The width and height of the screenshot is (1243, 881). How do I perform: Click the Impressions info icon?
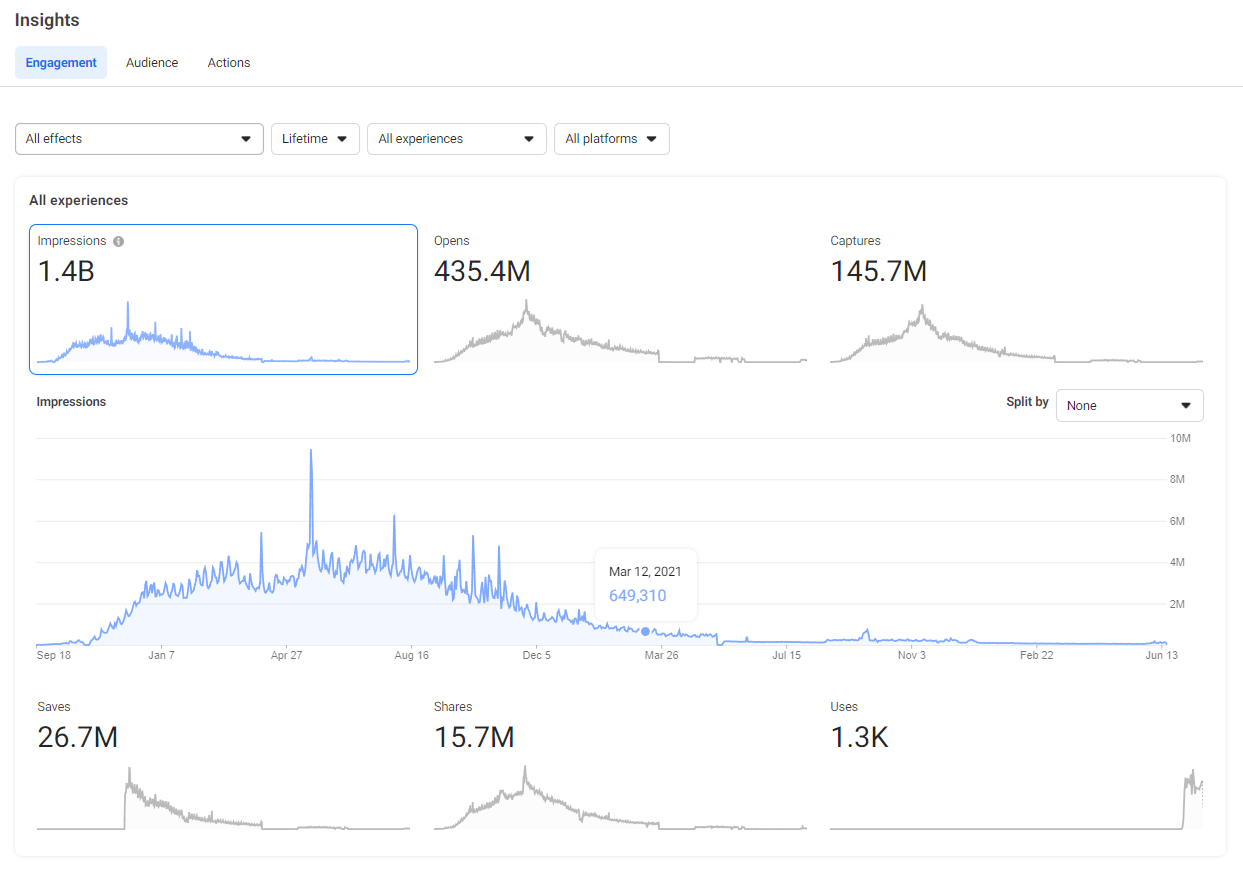click(119, 241)
